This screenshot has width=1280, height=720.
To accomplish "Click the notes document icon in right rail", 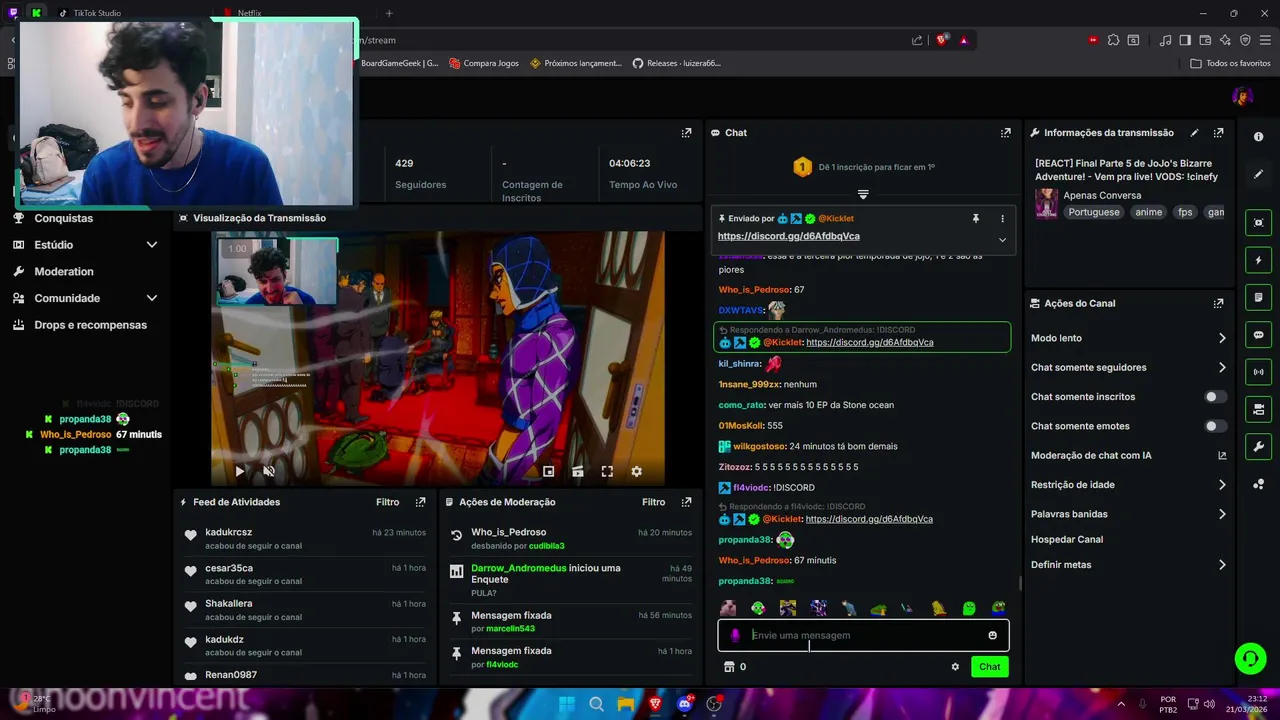I will (x=1258, y=298).
